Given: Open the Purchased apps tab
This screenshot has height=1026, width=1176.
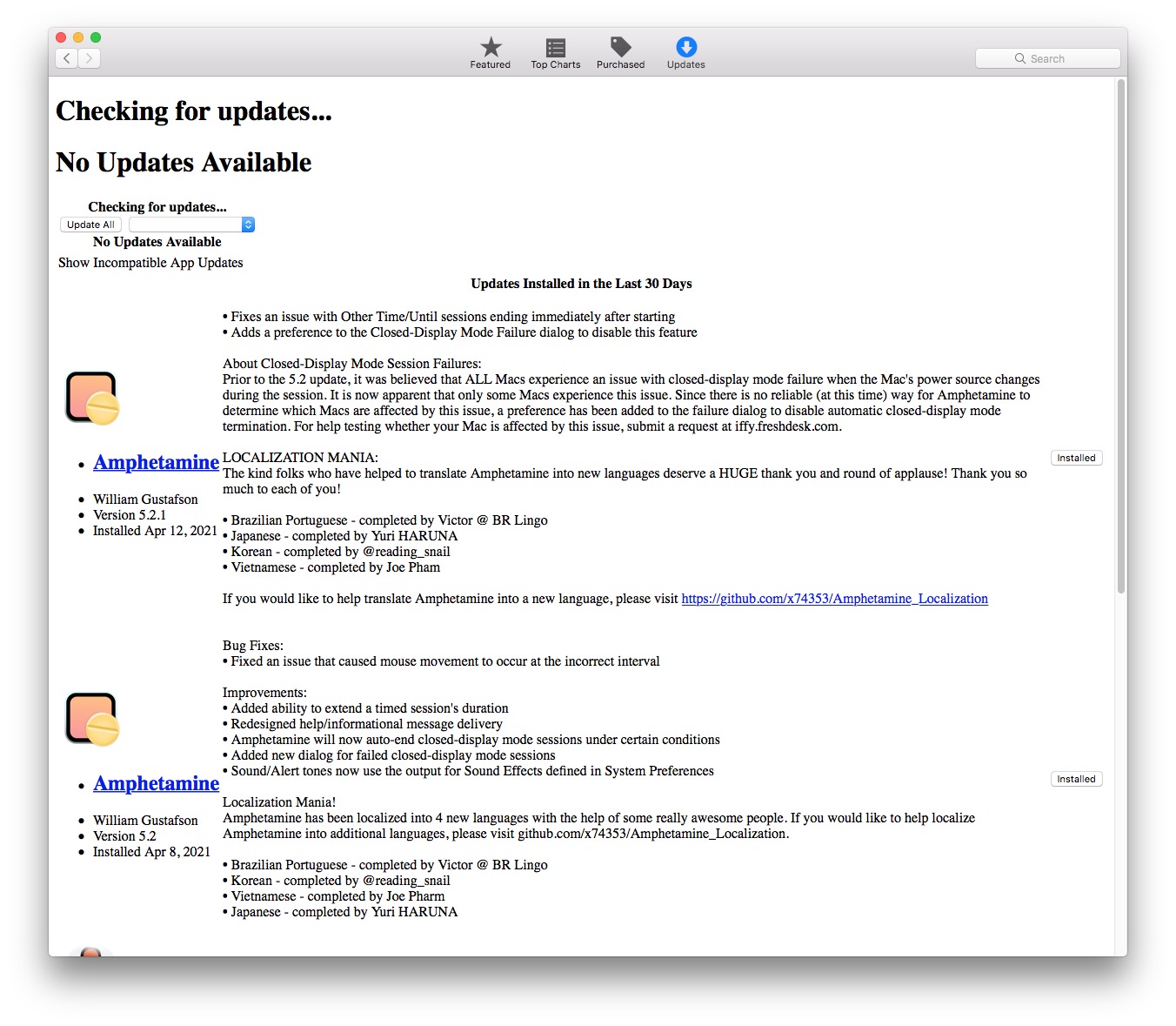Looking at the screenshot, I should (620, 52).
